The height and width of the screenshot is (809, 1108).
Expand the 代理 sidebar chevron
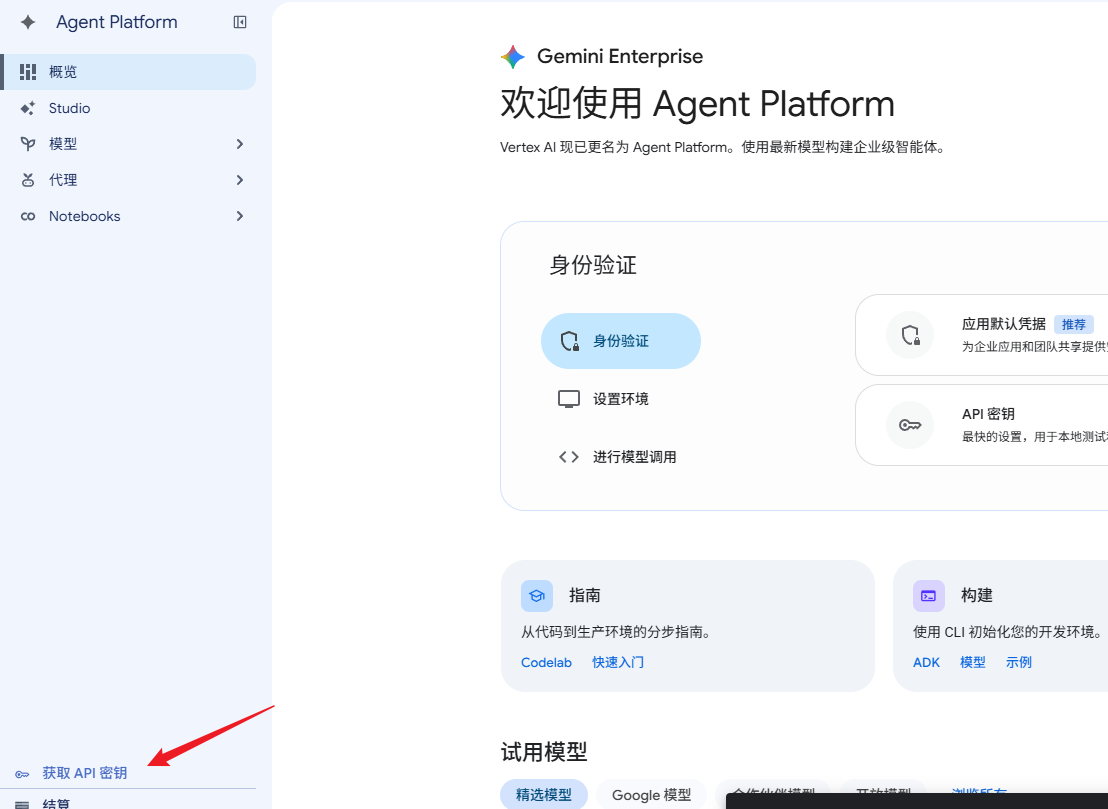click(240, 180)
